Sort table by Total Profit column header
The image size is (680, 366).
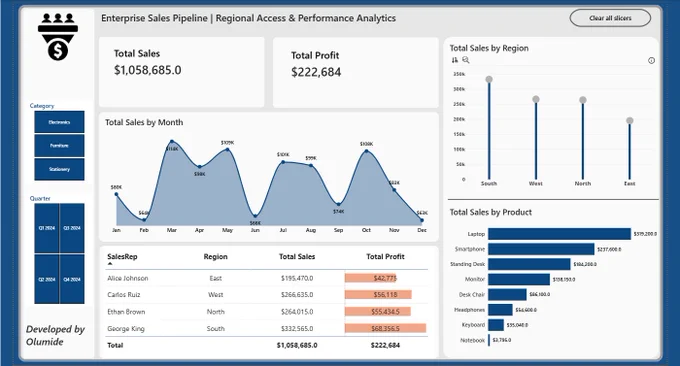[x=385, y=257]
